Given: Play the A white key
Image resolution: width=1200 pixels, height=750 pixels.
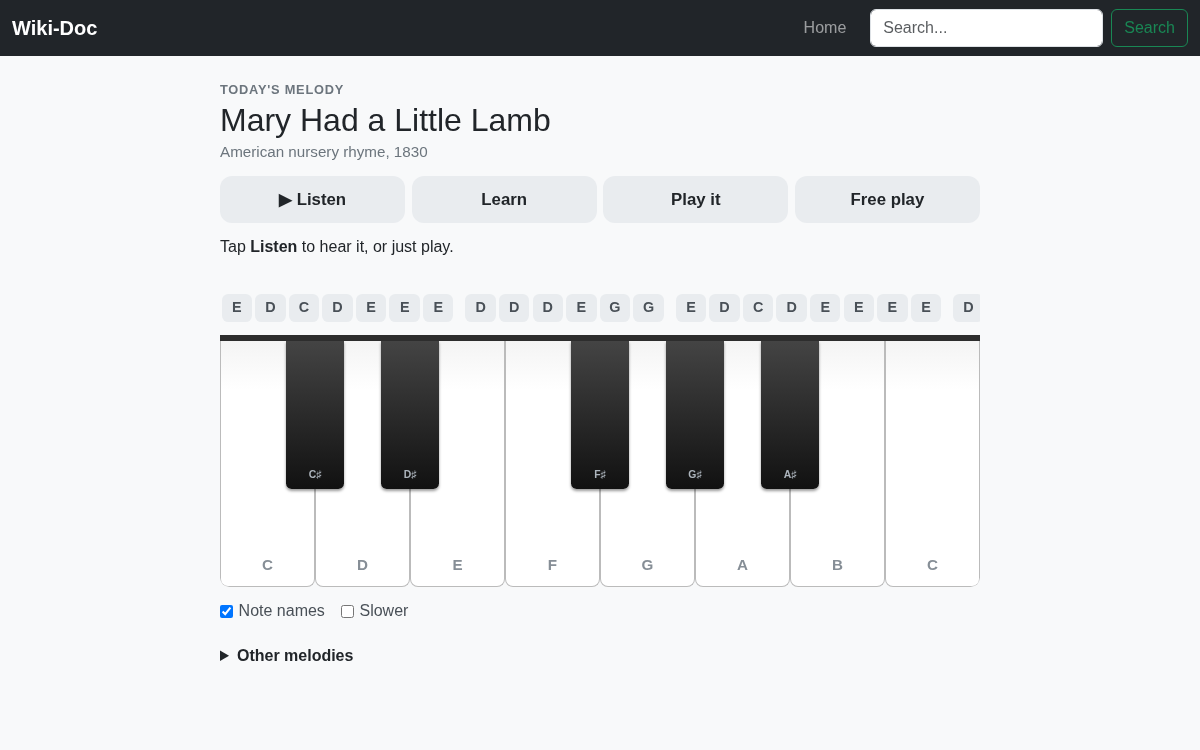Looking at the screenshot, I should click(x=742, y=540).
